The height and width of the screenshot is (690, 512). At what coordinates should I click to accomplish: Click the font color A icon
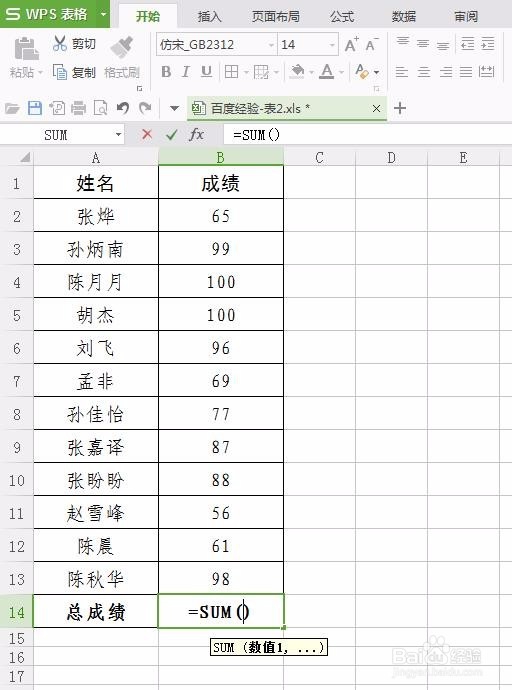point(326,71)
